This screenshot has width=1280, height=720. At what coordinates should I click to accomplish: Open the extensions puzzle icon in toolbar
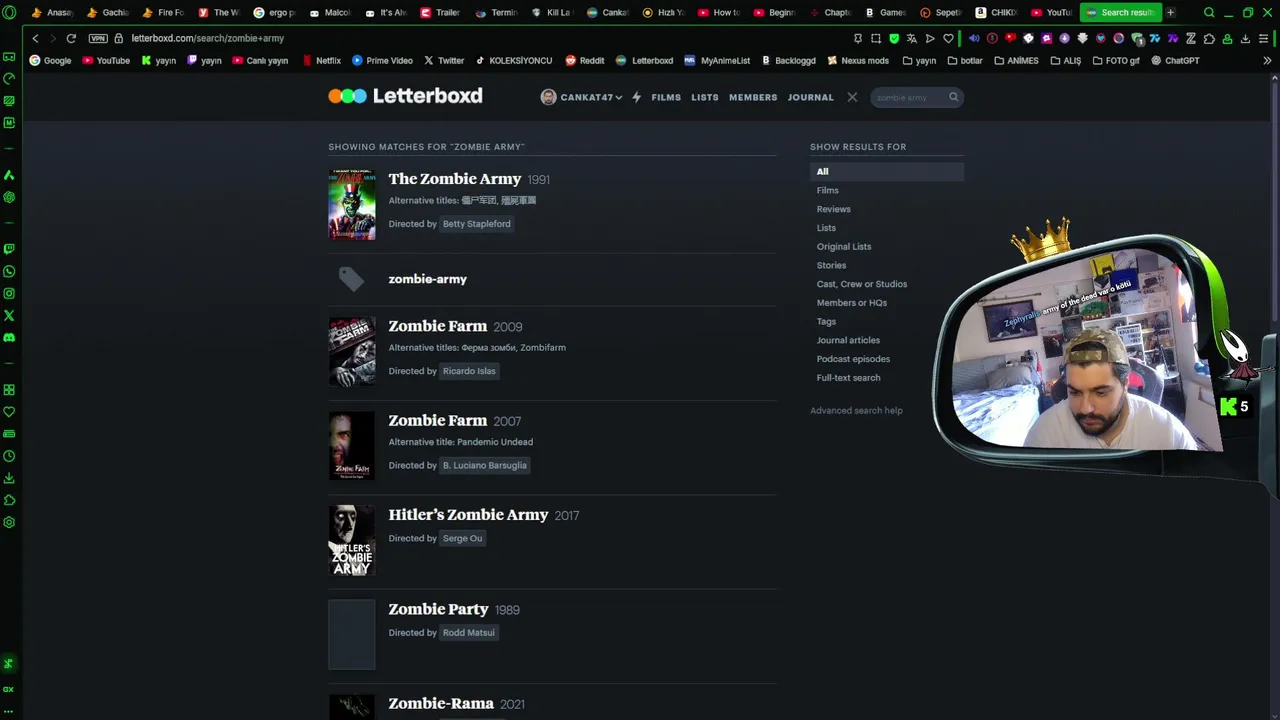1209,38
